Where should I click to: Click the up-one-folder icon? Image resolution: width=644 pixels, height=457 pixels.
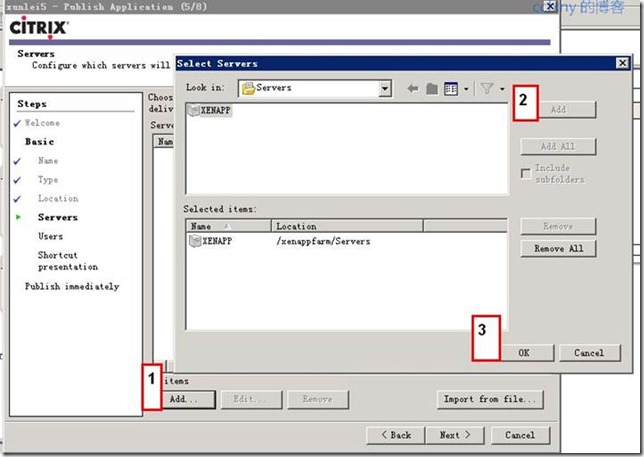(x=432, y=88)
